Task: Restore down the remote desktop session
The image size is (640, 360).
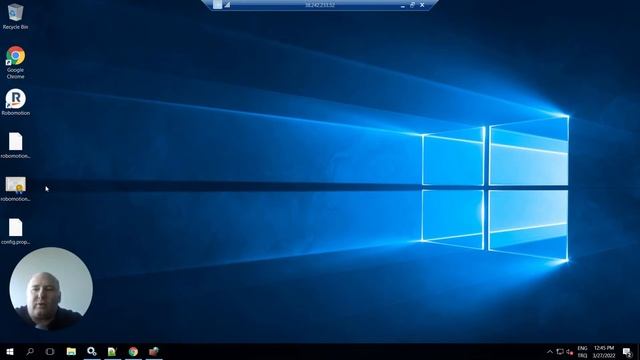Action: pyautogui.click(x=412, y=5)
